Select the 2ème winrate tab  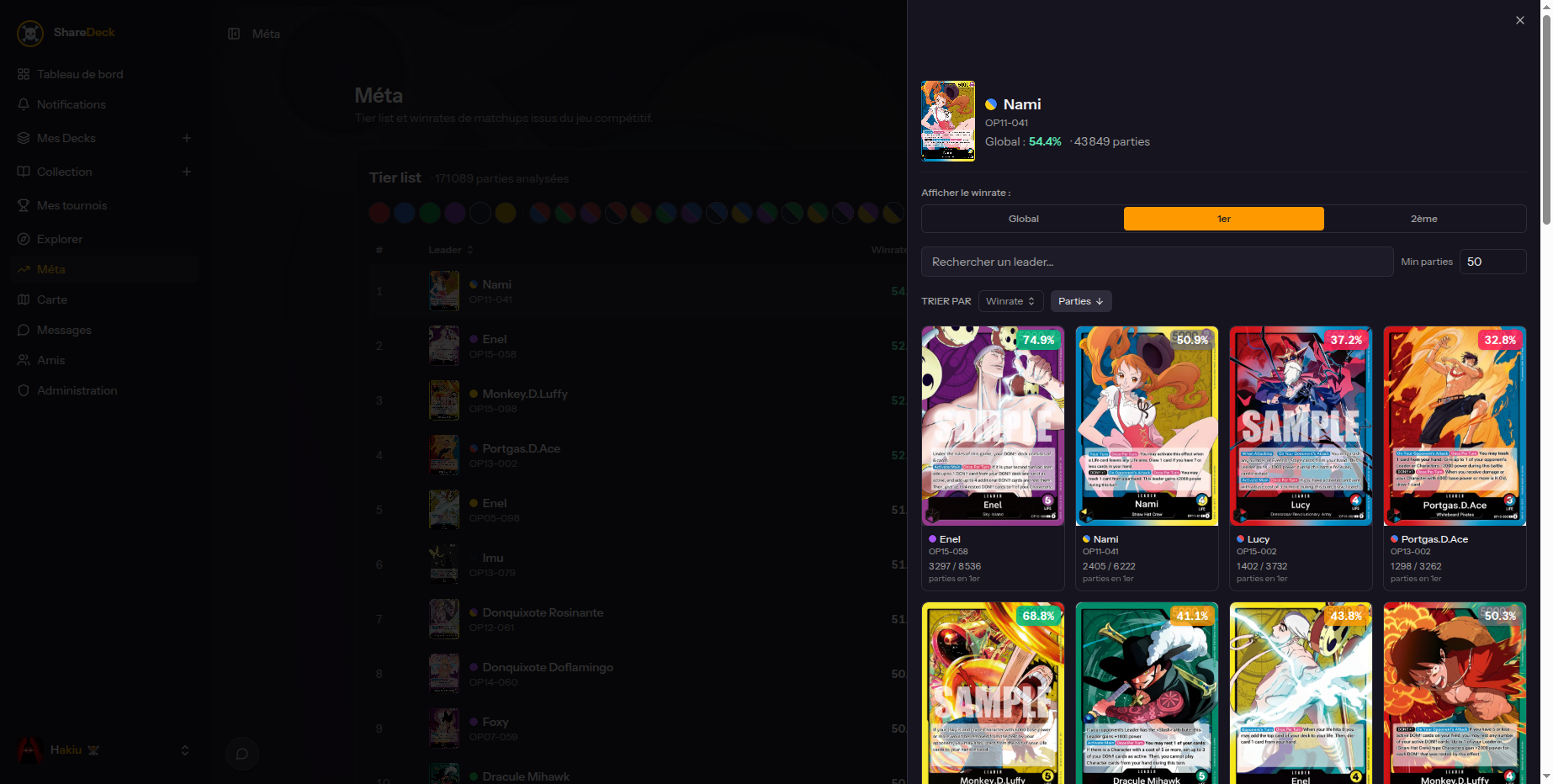[1424, 219]
